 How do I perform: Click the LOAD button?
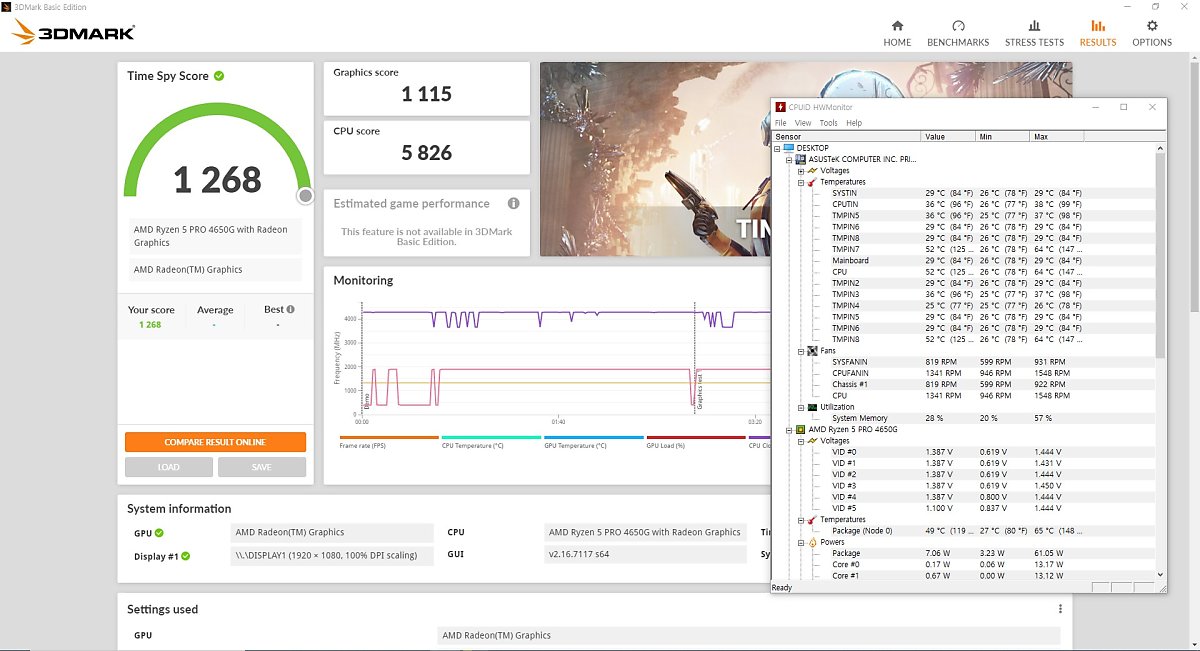(169, 467)
